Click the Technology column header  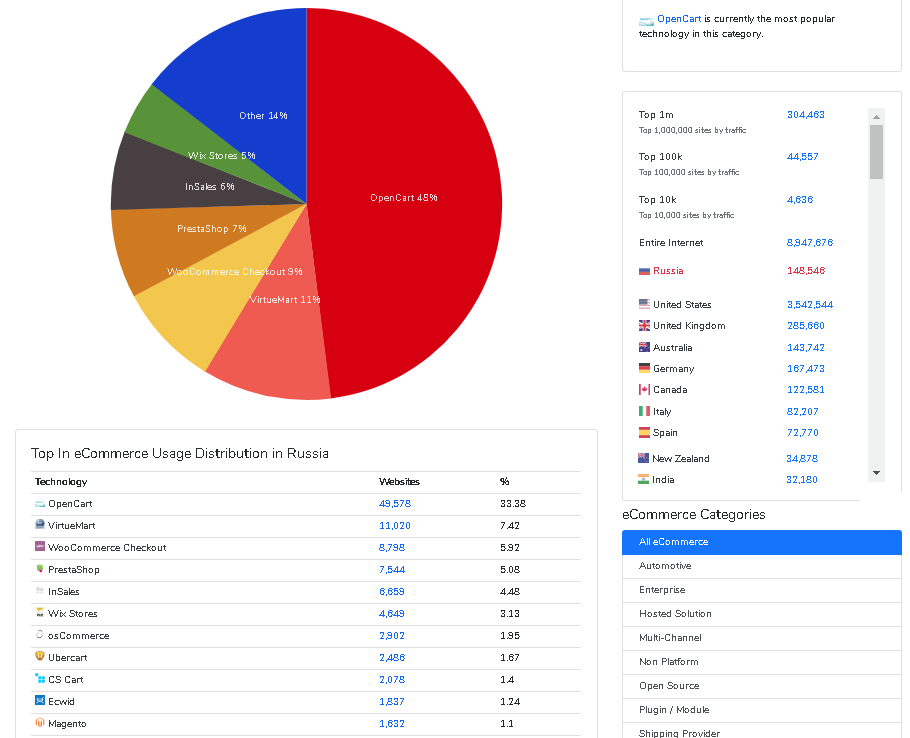[x=61, y=482]
